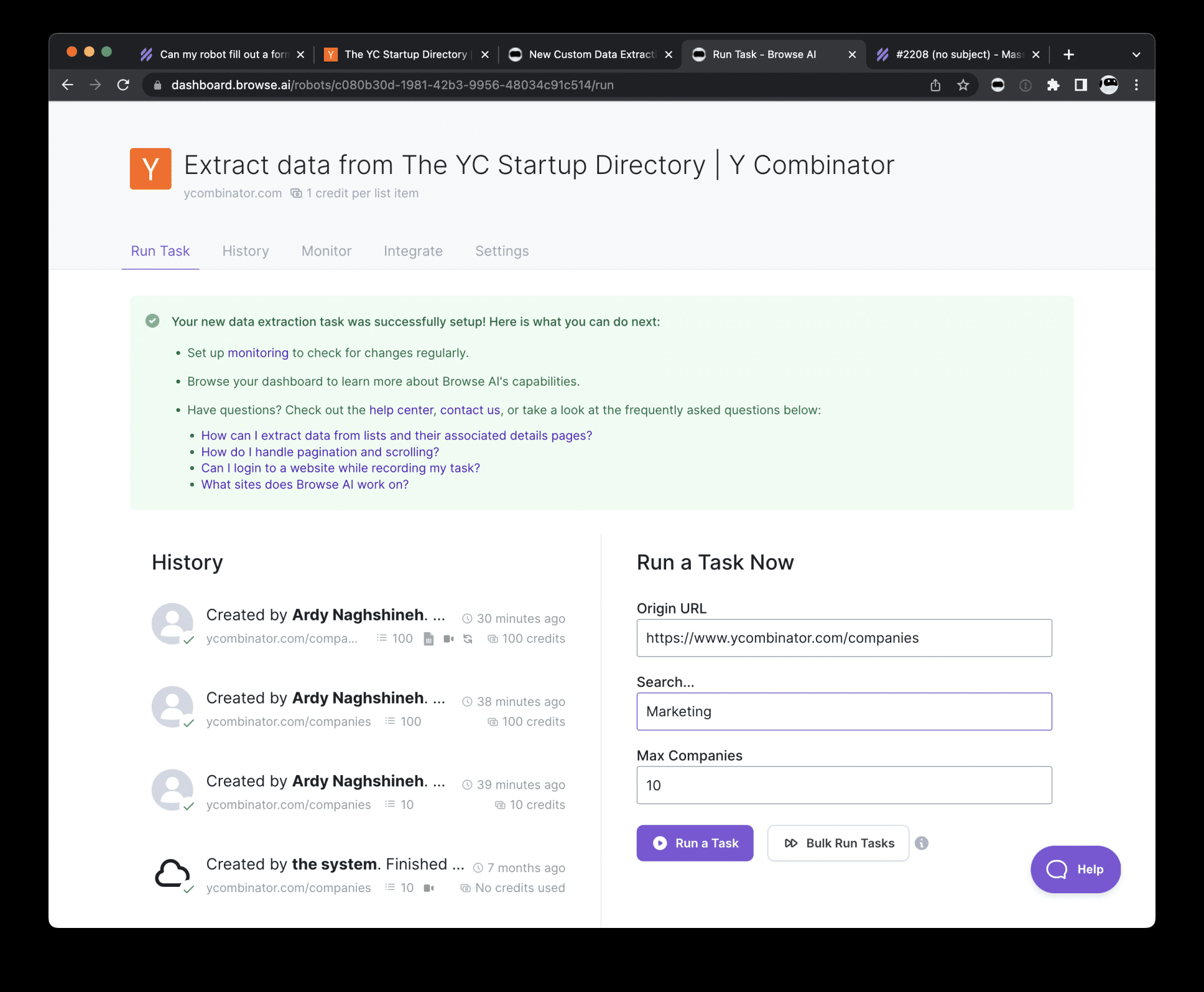Focus the Max Companies input field
The image size is (1204, 992).
[844, 785]
